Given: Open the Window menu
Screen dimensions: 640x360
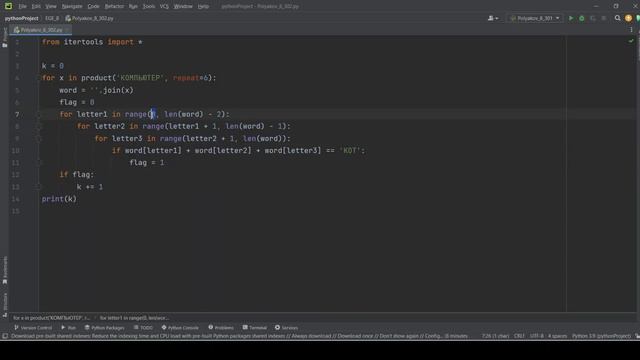Looking at the screenshot, I should pos(183,7).
